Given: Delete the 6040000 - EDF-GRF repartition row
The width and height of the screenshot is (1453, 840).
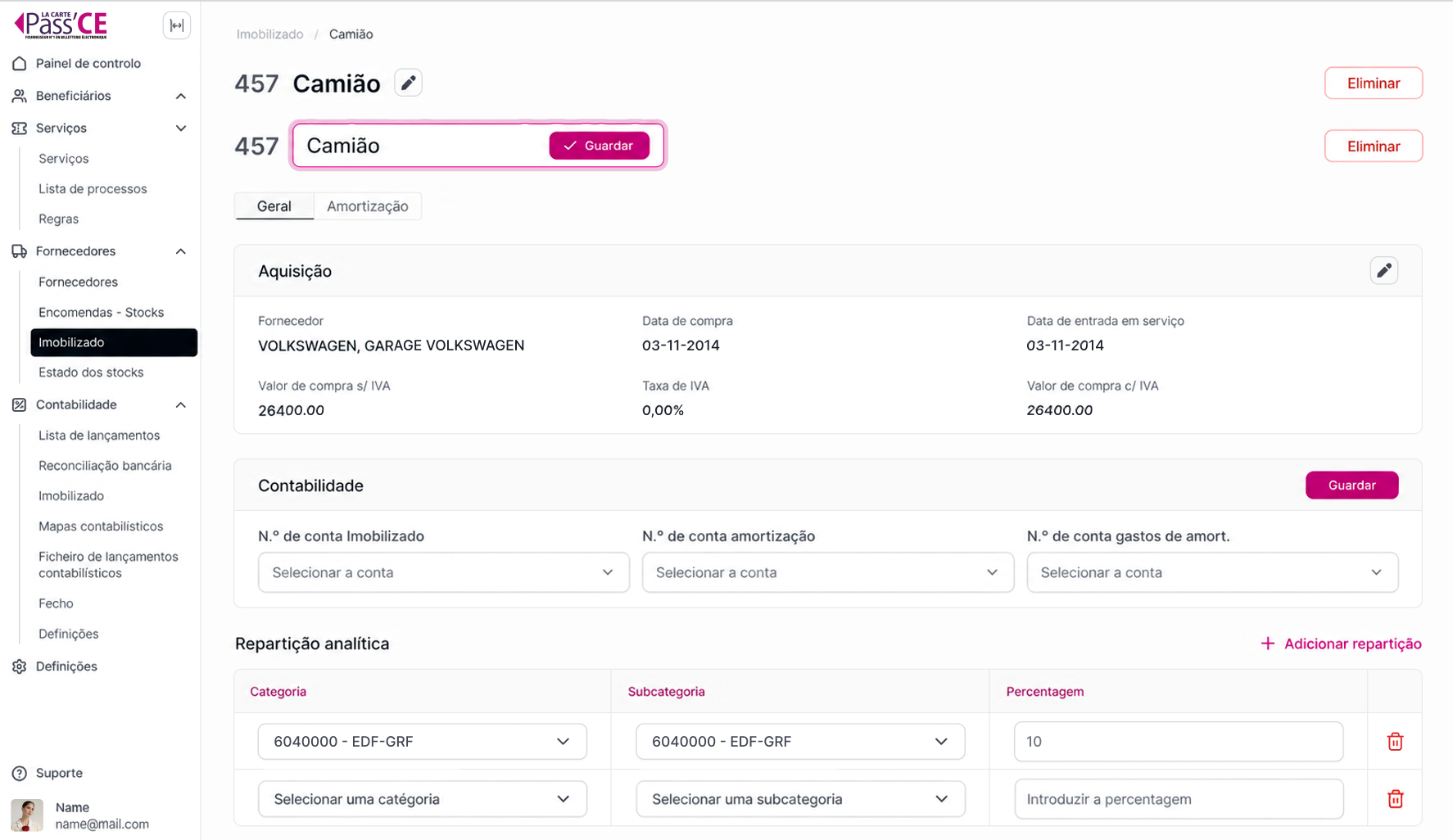Looking at the screenshot, I should 1395,742.
